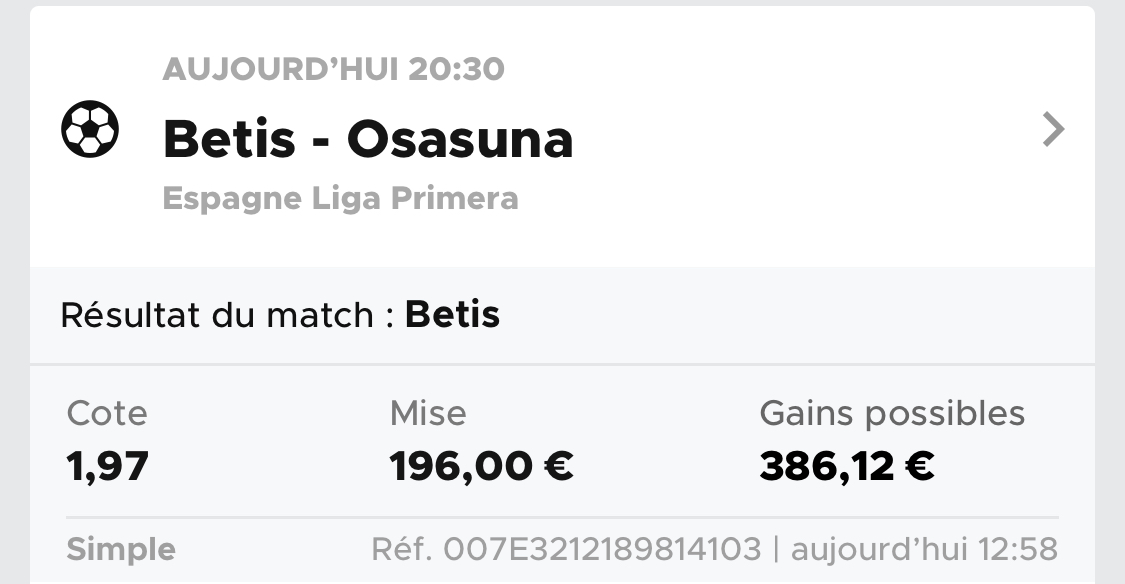Screen dimensions: 1125x584
Task: Click the AUJOURD'HUI 20:30 kickoff time
Action: (x=333, y=69)
